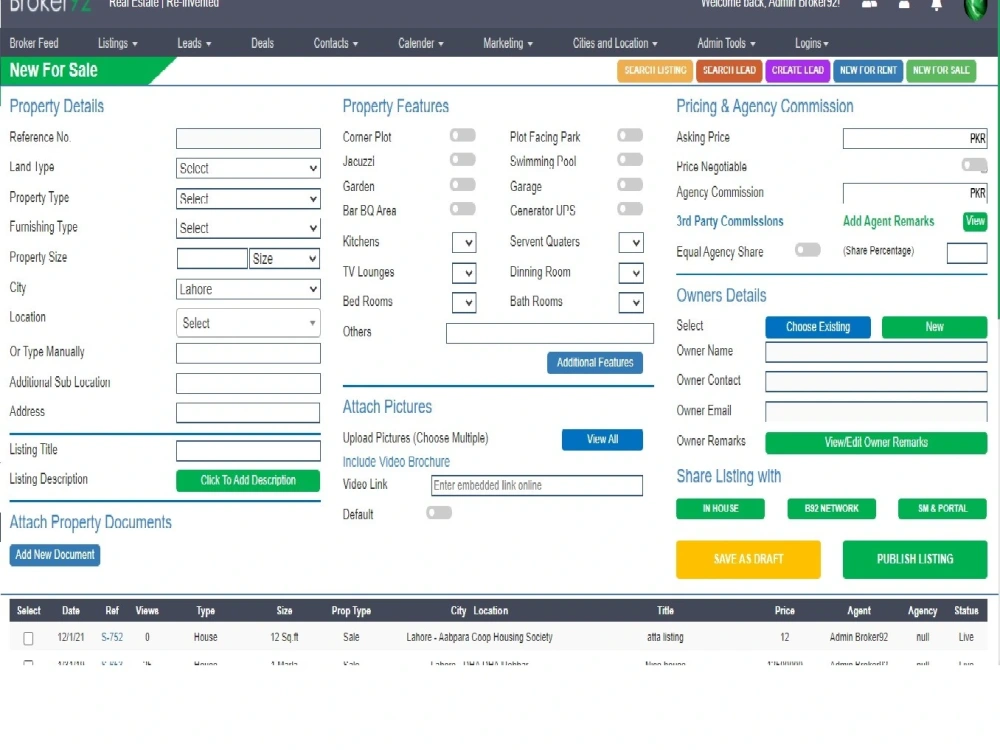The height and width of the screenshot is (750, 1000).
Task: Click the Video Link input field
Action: [536, 485]
